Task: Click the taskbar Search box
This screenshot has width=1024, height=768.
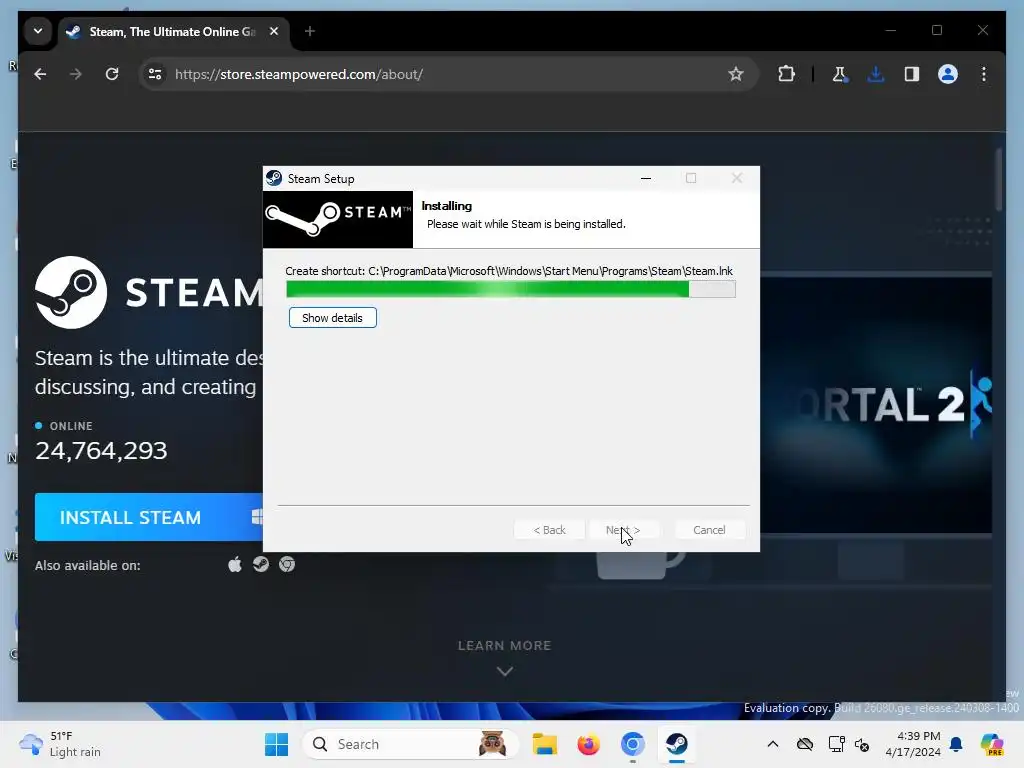Action: 410,744
